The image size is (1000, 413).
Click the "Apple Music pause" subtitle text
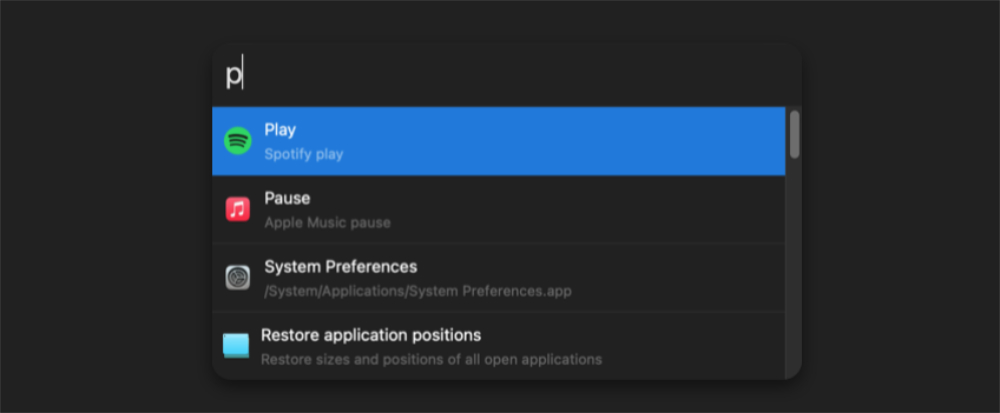pyautogui.click(x=327, y=223)
